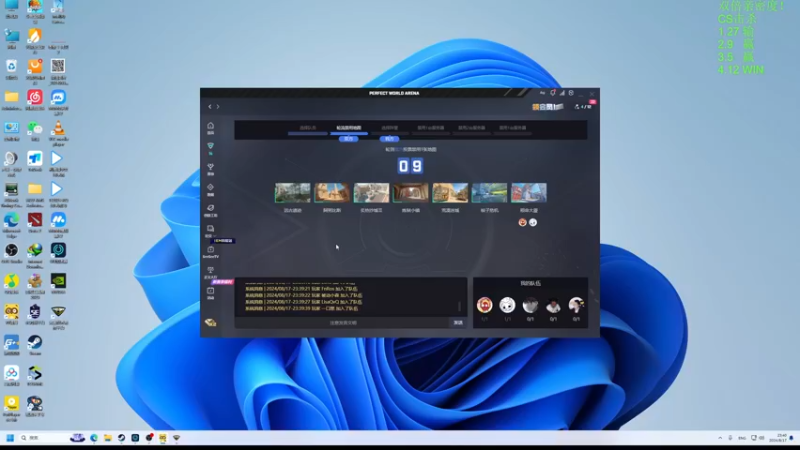Click the white cartoon face team avatar
This screenshot has width=800, height=450.
point(507,305)
